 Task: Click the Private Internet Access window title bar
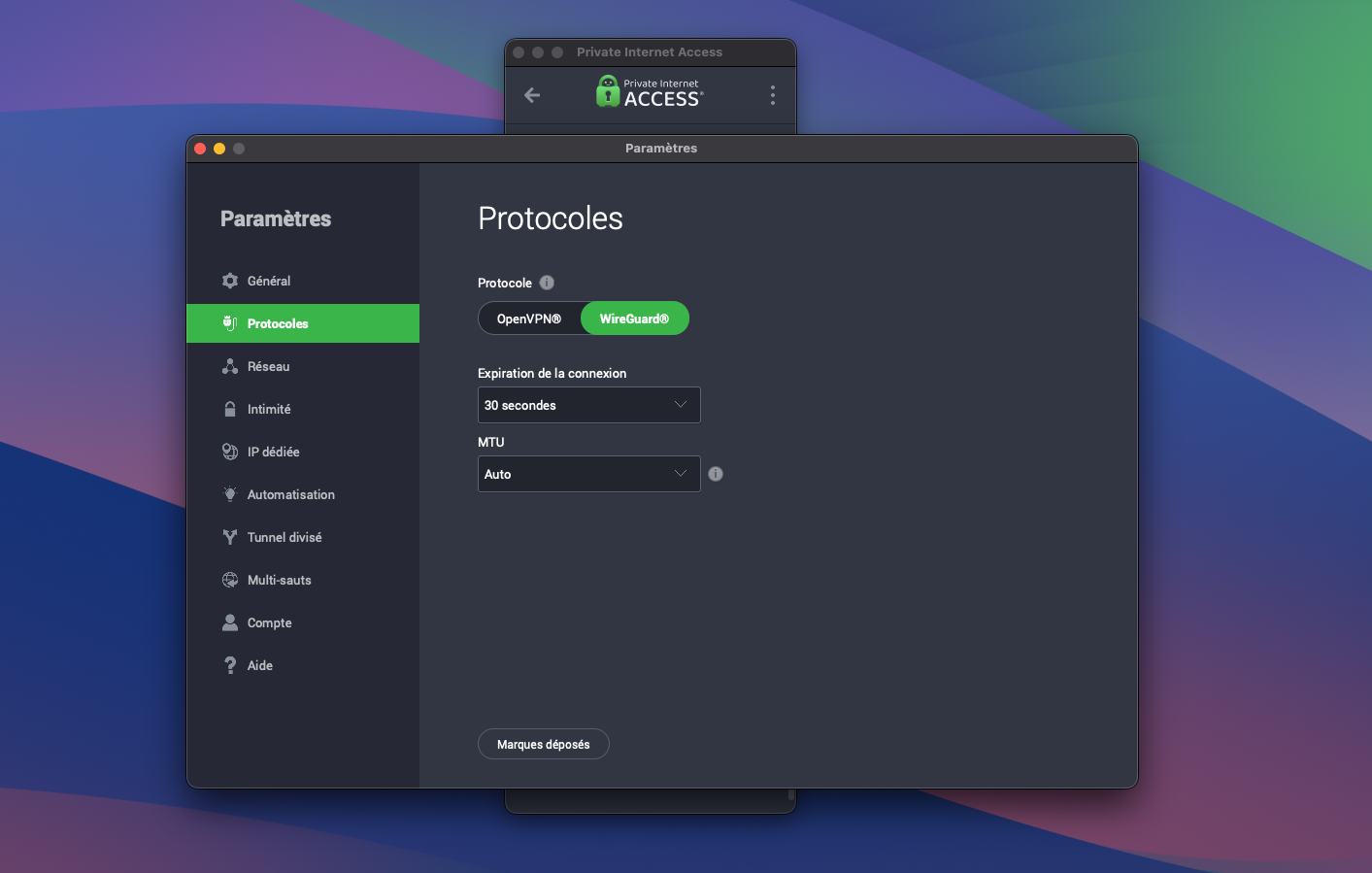[x=651, y=52]
